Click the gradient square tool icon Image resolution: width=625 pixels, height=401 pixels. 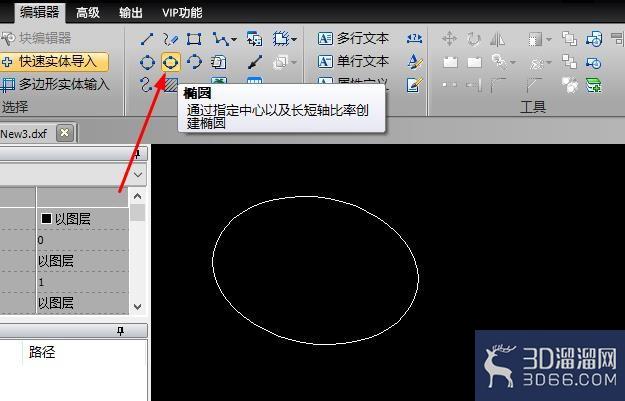coord(535,39)
